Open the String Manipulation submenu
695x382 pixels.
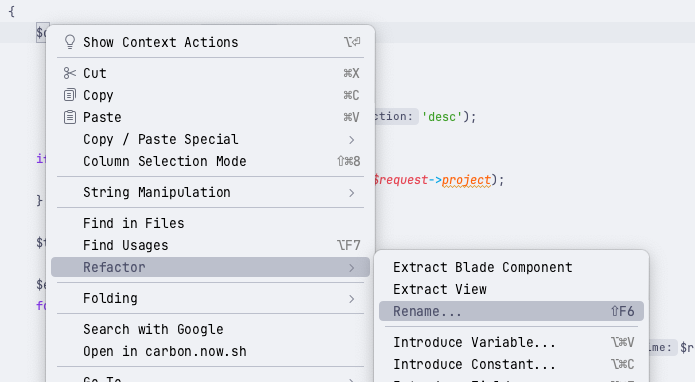(211, 192)
